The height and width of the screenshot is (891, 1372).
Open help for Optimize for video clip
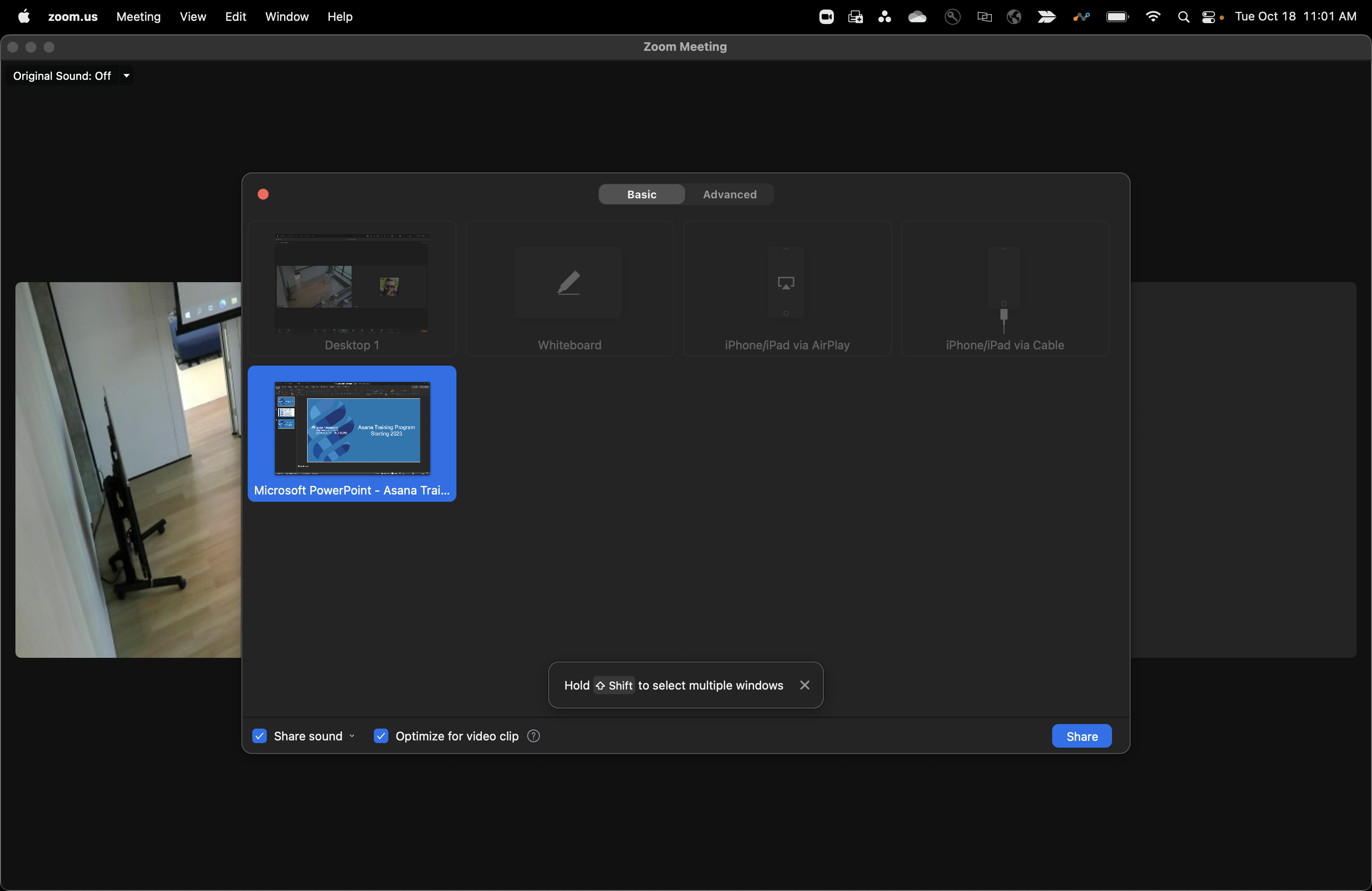tap(533, 736)
